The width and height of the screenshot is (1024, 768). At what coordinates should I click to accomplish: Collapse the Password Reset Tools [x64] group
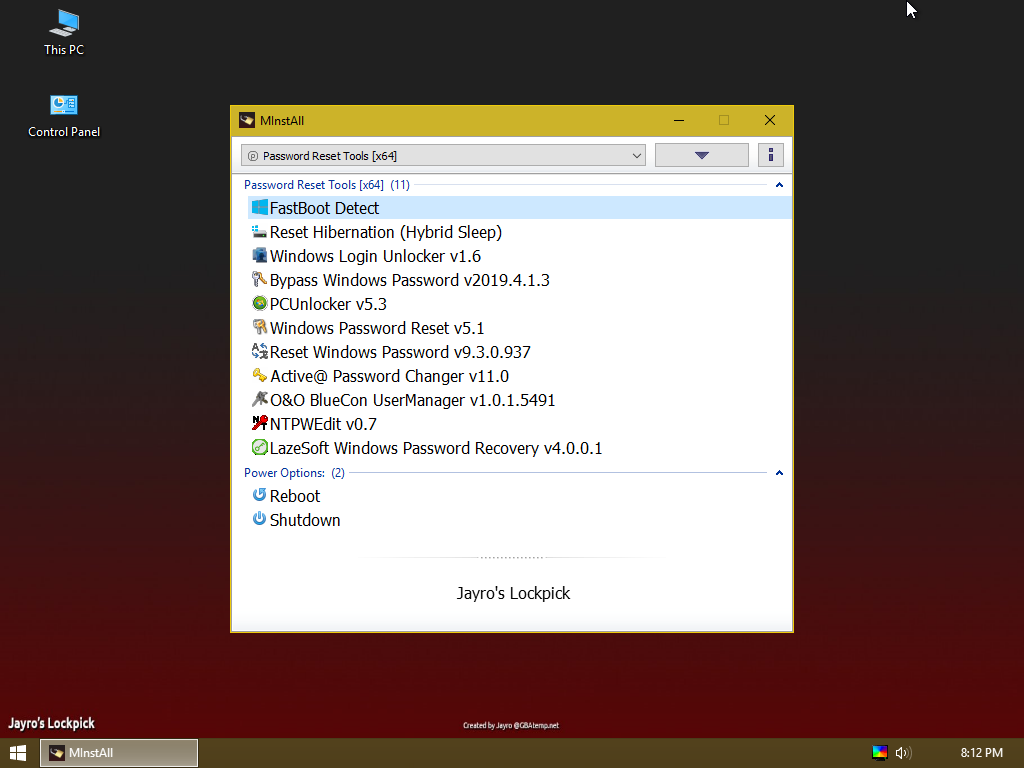[779, 185]
